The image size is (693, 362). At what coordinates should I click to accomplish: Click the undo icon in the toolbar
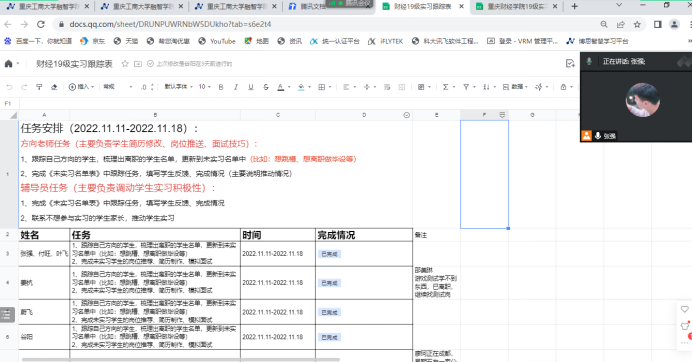click(x=9, y=87)
